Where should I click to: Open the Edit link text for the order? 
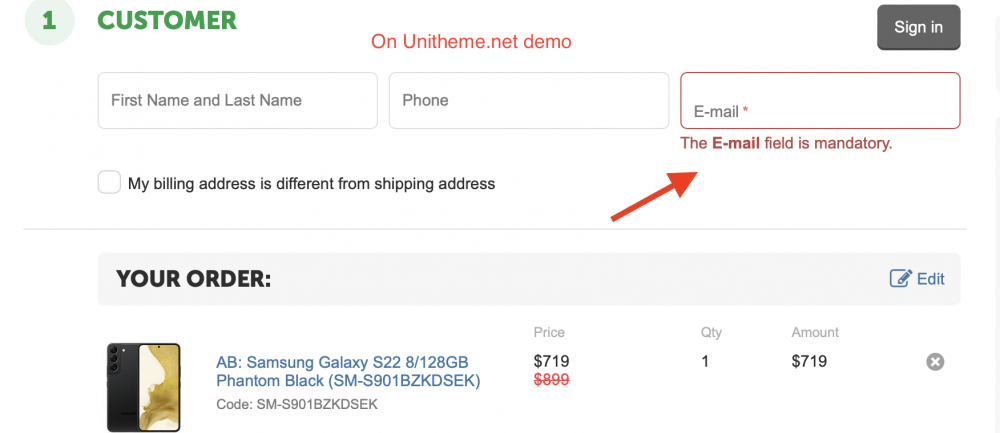930,279
